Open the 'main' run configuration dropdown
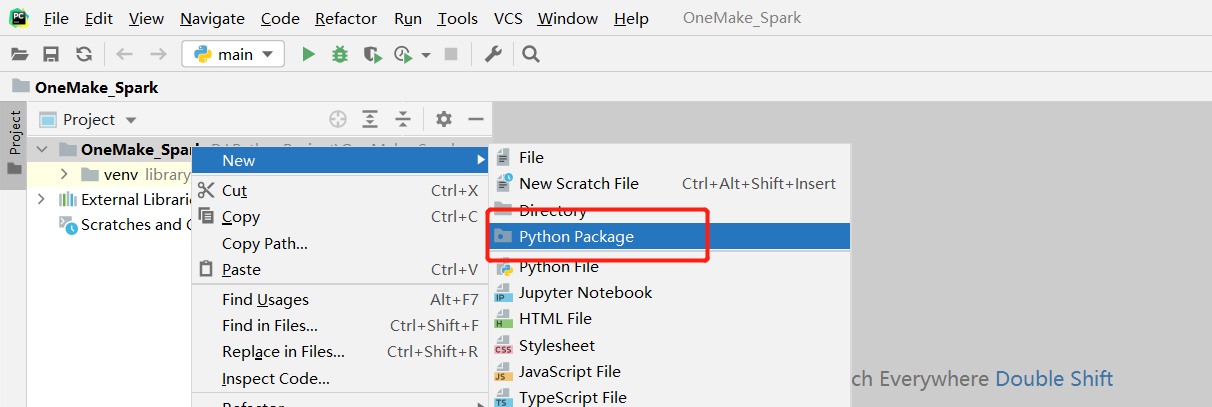1212x407 pixels. click(x=233, y=54)
